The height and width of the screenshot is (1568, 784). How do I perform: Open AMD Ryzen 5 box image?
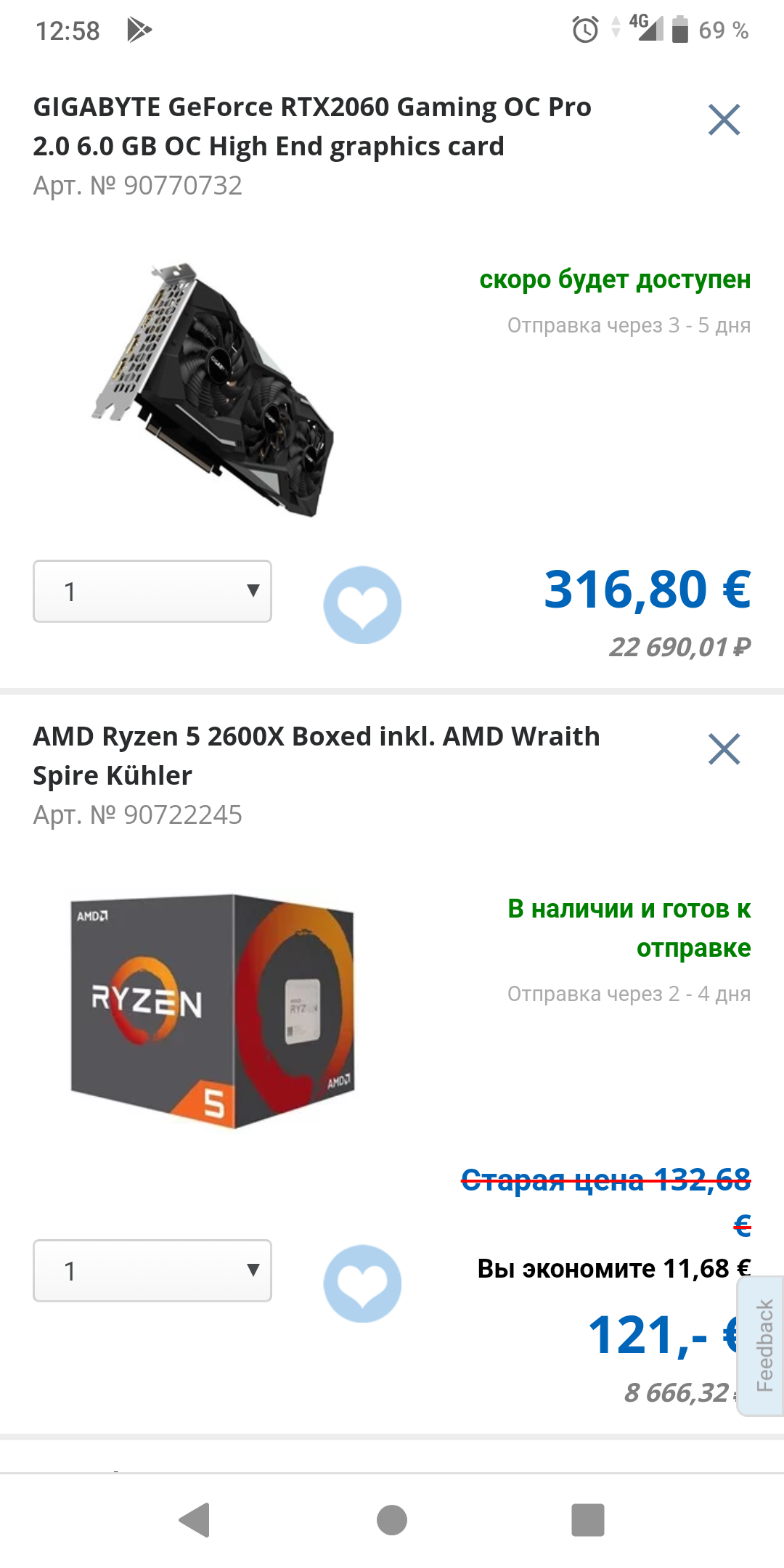click(213, 1011)
